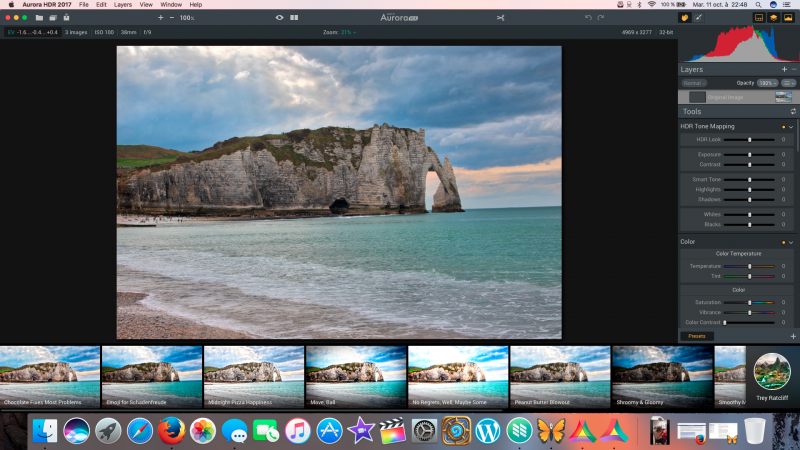Image resolution: width=800 pixels, height=450 pixels.
Task: Launch Firefox from the dock
Action: pos(171,431)
